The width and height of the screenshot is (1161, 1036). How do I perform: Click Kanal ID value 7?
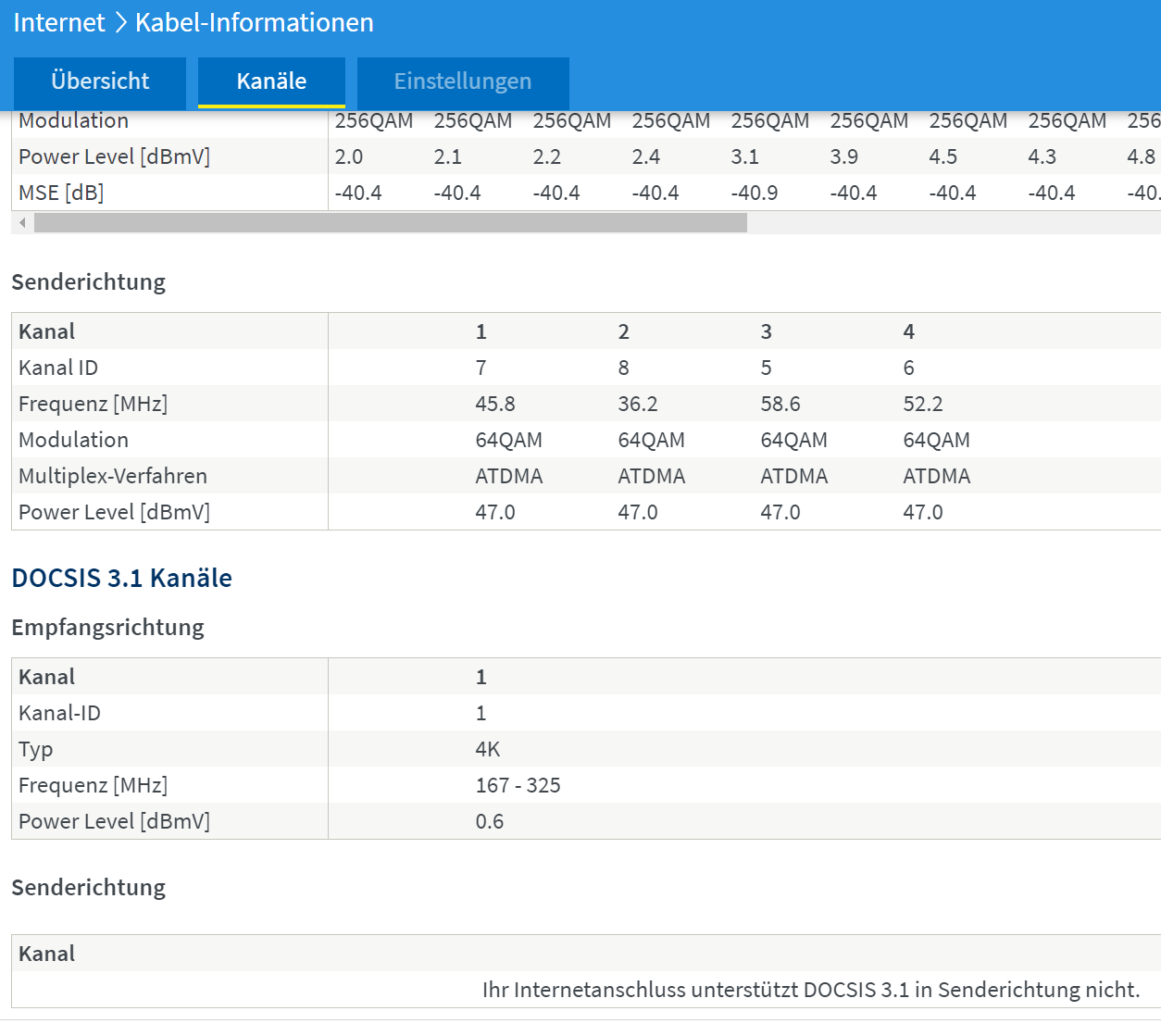[481, 368]
